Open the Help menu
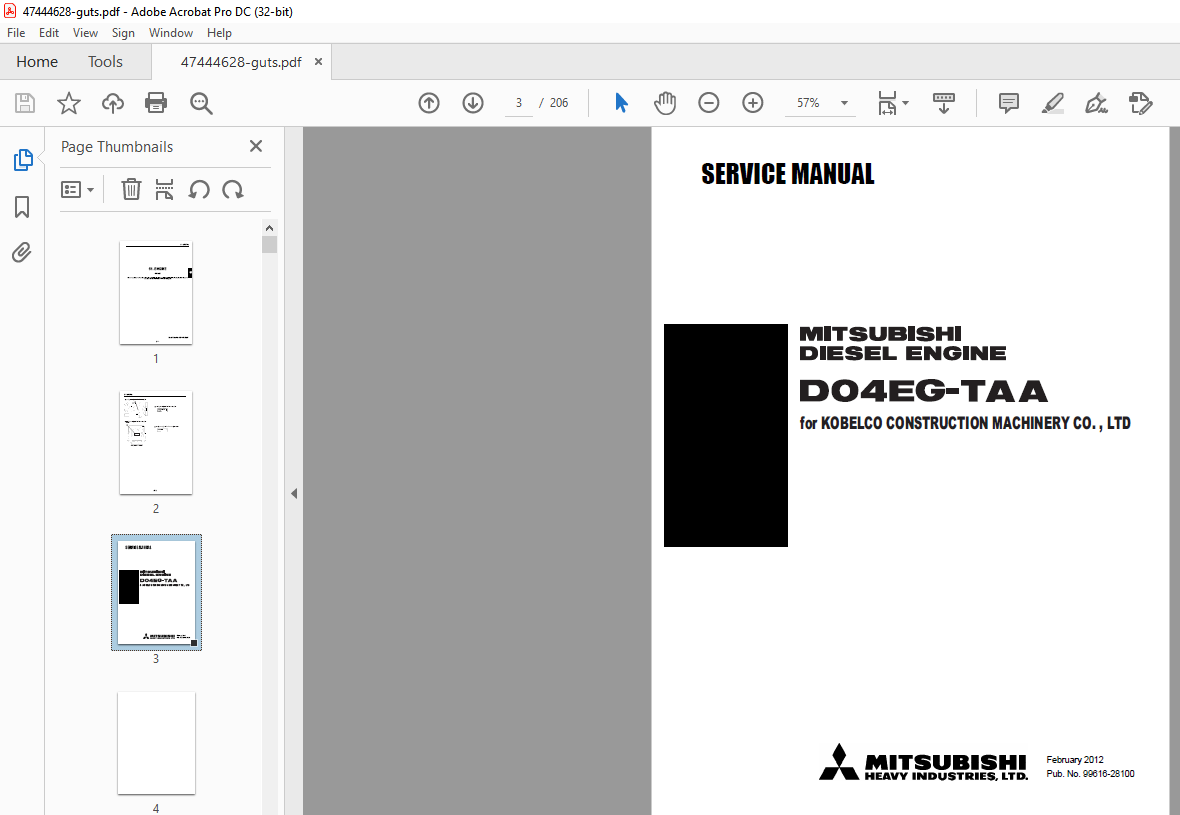This screenshot has width=1180, height=815. pyautogui.click(x=219, y=32)
